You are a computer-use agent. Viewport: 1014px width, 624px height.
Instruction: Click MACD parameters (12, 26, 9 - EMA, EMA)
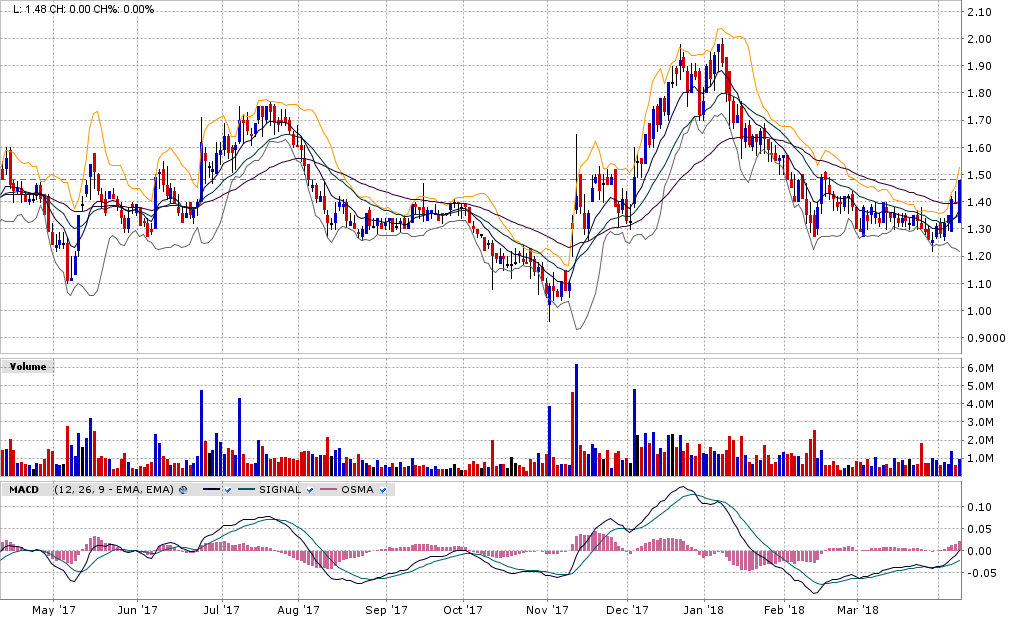(114, 490)
